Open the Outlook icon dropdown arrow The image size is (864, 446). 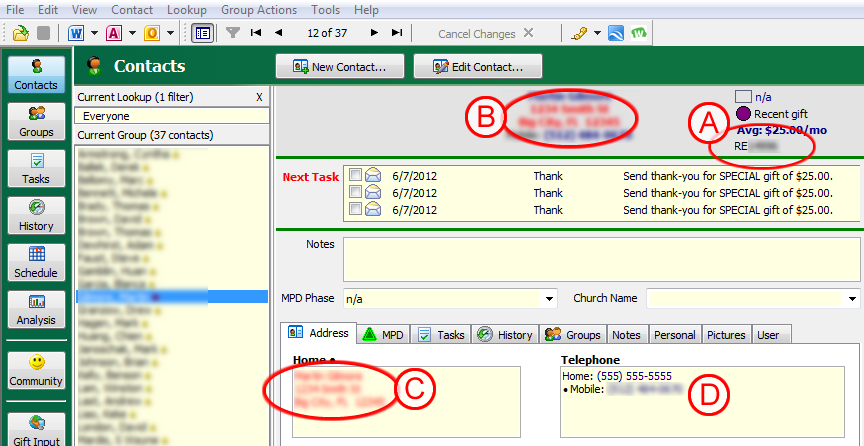[x=171, y=33]
